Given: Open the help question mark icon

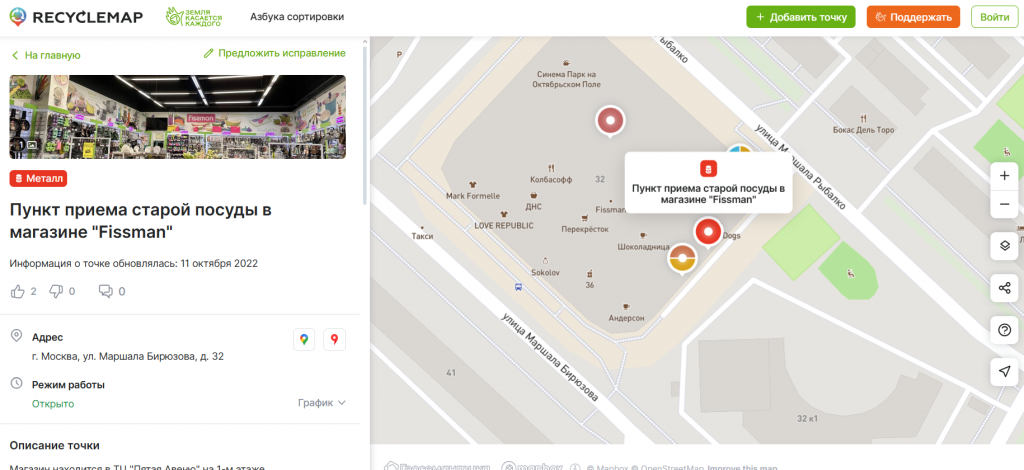Looking at the screenshot, I should coord(1004,330).
